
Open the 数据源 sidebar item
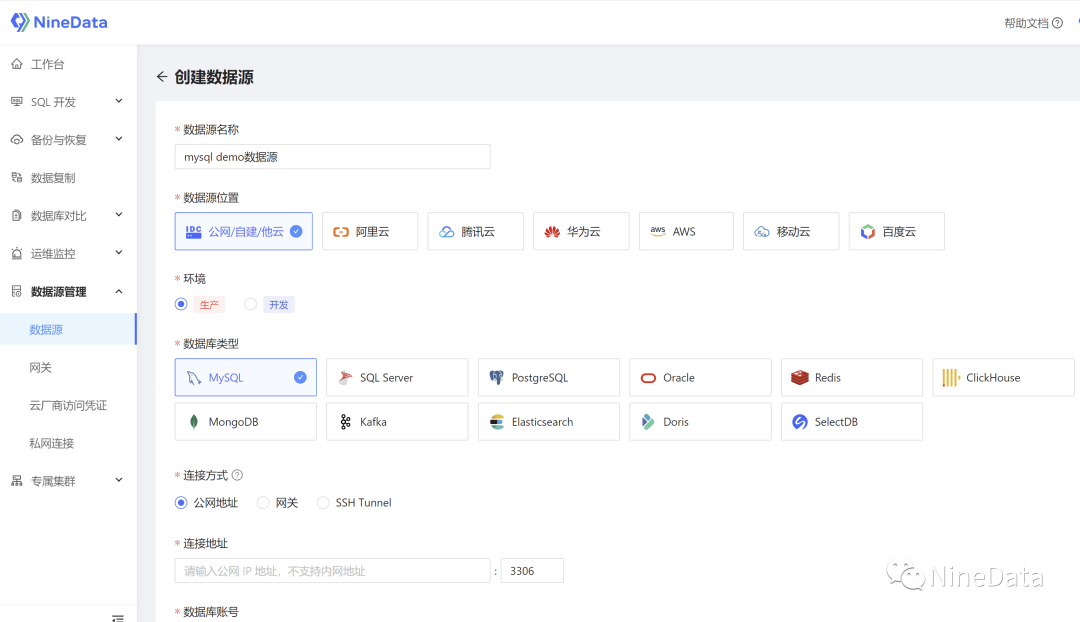click(x=68, y=329)
